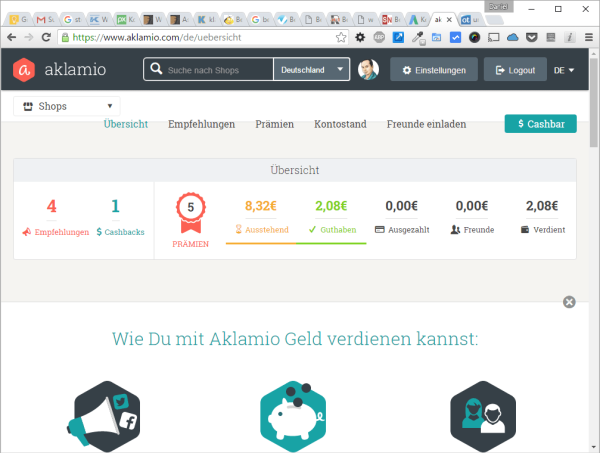Open Einstellungen settings
Image resolution: width=600 pixels, height=453 pixels.
click(x=434, y=70)
